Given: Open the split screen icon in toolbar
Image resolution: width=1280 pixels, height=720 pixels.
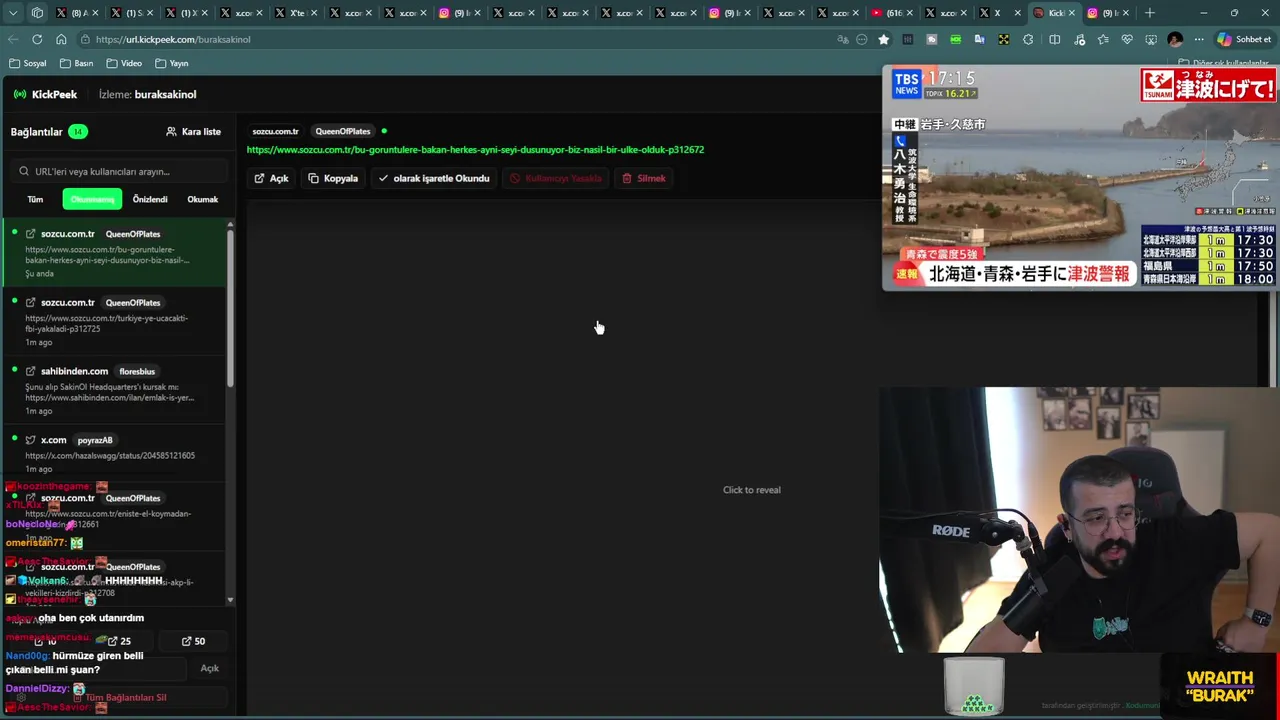Looking at the screenshot, I should pyautogui.click(x=1054, y=39).
